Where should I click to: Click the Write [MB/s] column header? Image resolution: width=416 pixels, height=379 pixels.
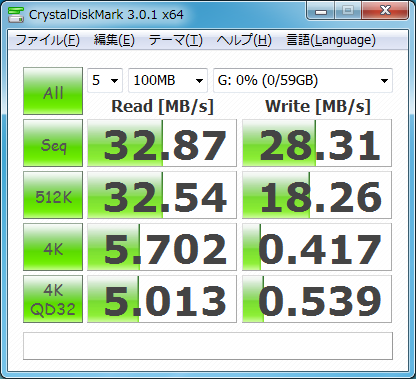click(x=318, y=107)
